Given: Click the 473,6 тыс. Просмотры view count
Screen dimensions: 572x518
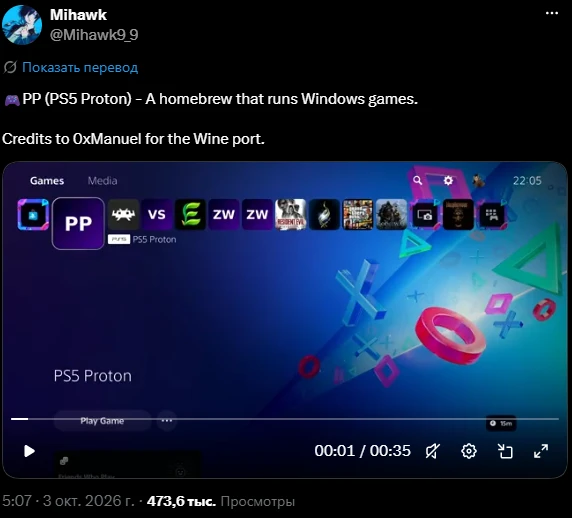Looking at the screenshot, I should pyautogui.click(x=221, y=501).
